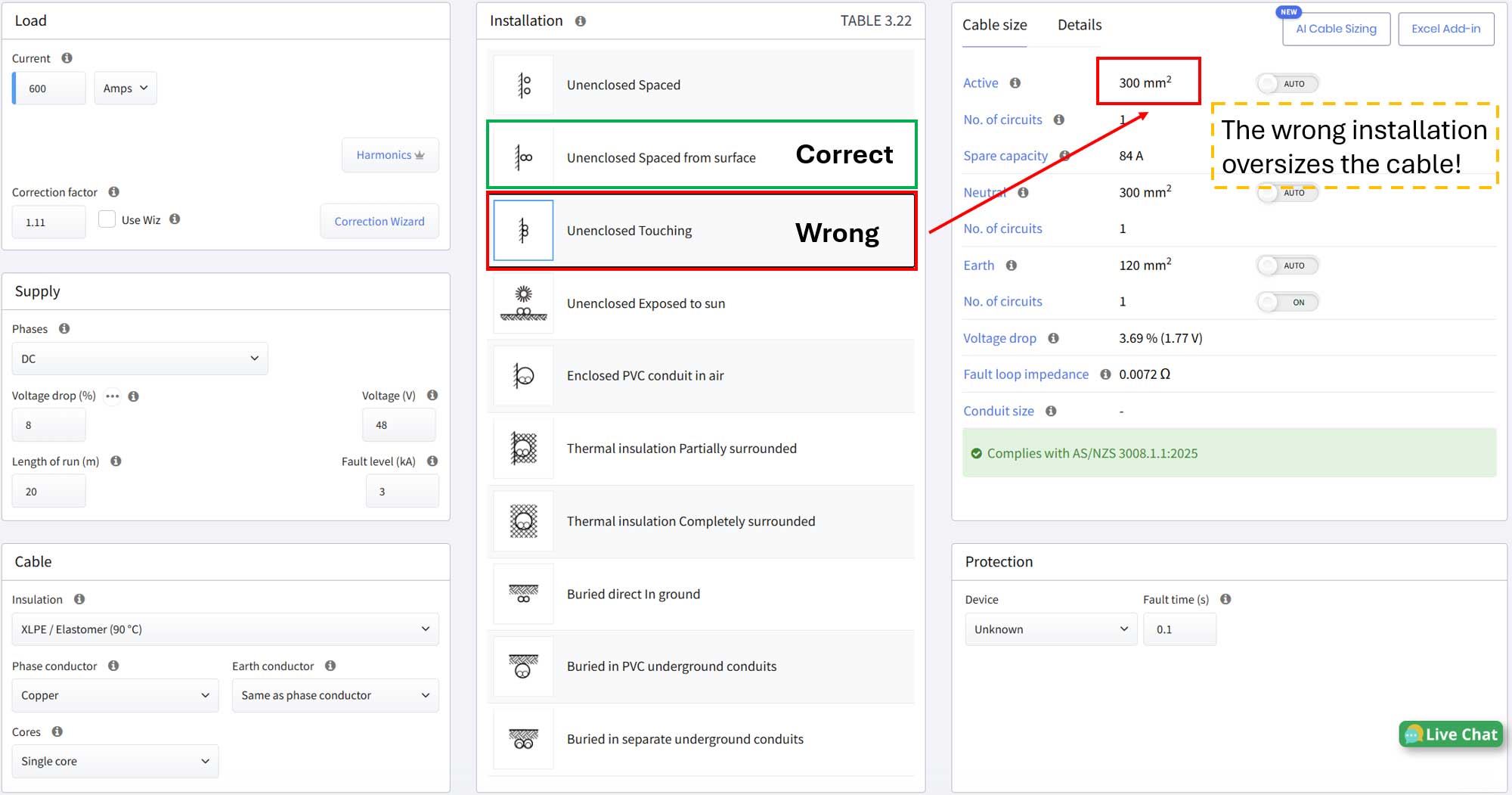Click the info icon next to Insulation
The height and width of the screenshot is (795, 1512).
79,599
